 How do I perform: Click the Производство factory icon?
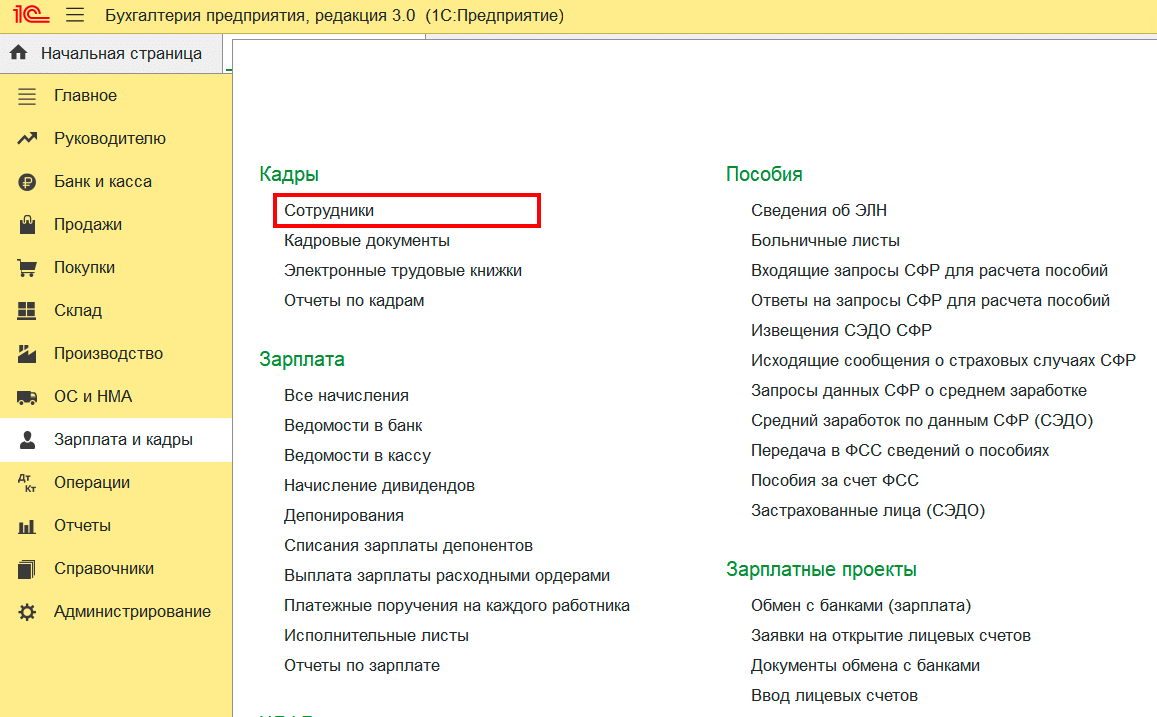[28, 354]
